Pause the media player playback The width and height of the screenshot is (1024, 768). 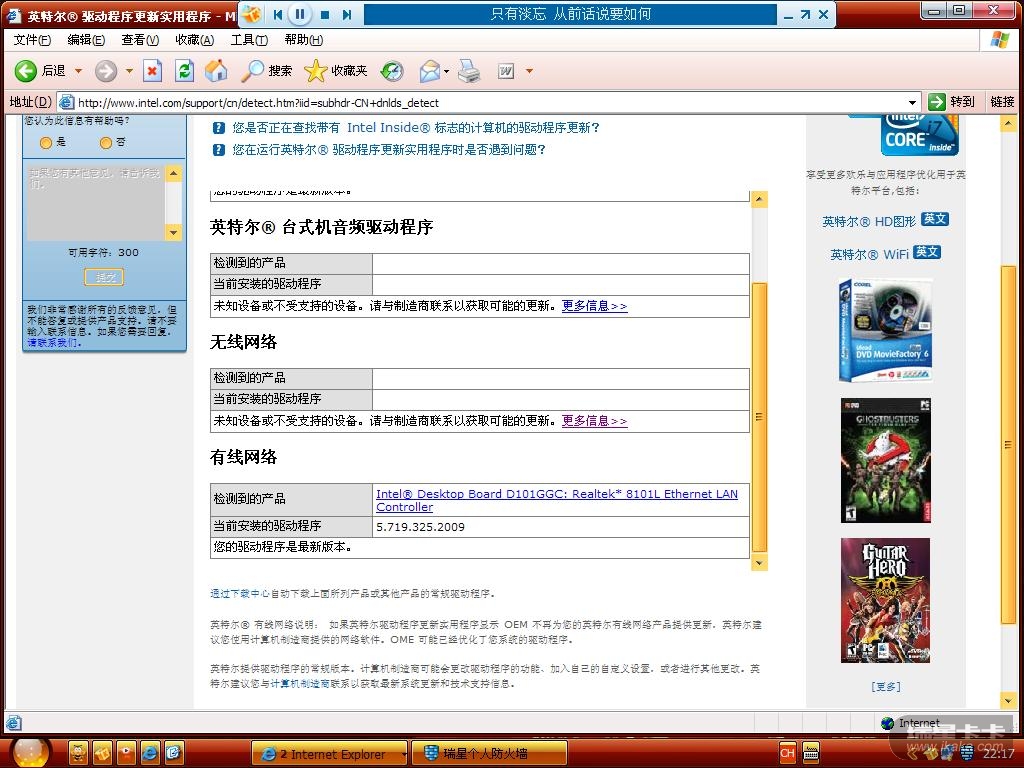tap(300, 14)
